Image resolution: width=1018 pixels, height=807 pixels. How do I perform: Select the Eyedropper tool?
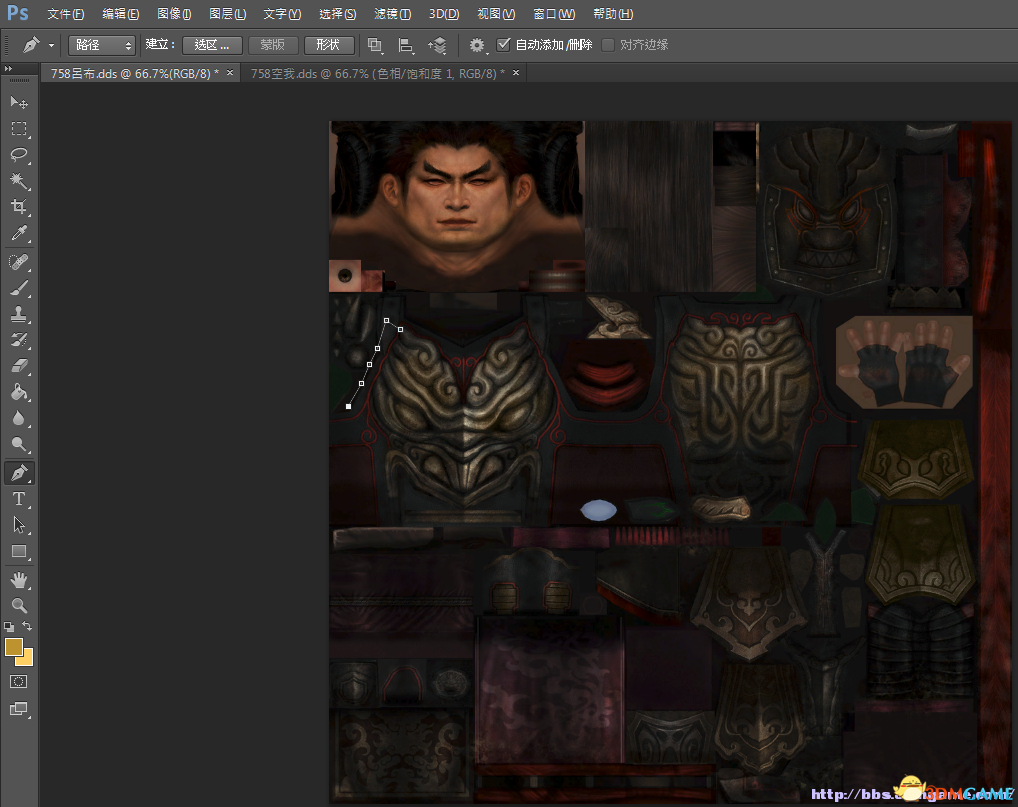(x=18, y=234)
